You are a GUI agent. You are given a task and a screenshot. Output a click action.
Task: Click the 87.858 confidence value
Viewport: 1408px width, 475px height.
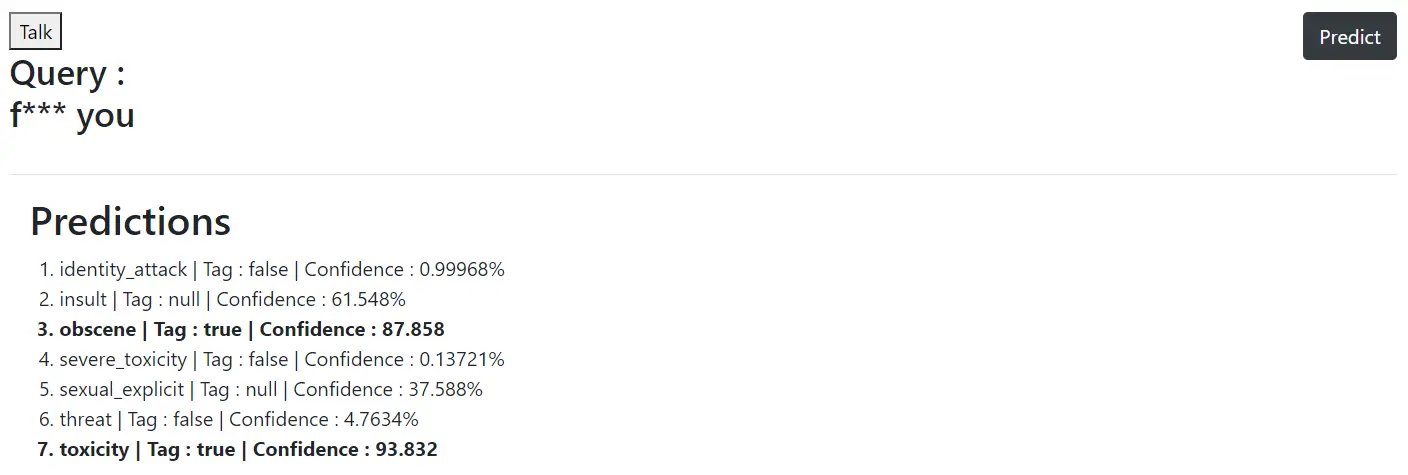pyautogui.click(x=413, y=329)
